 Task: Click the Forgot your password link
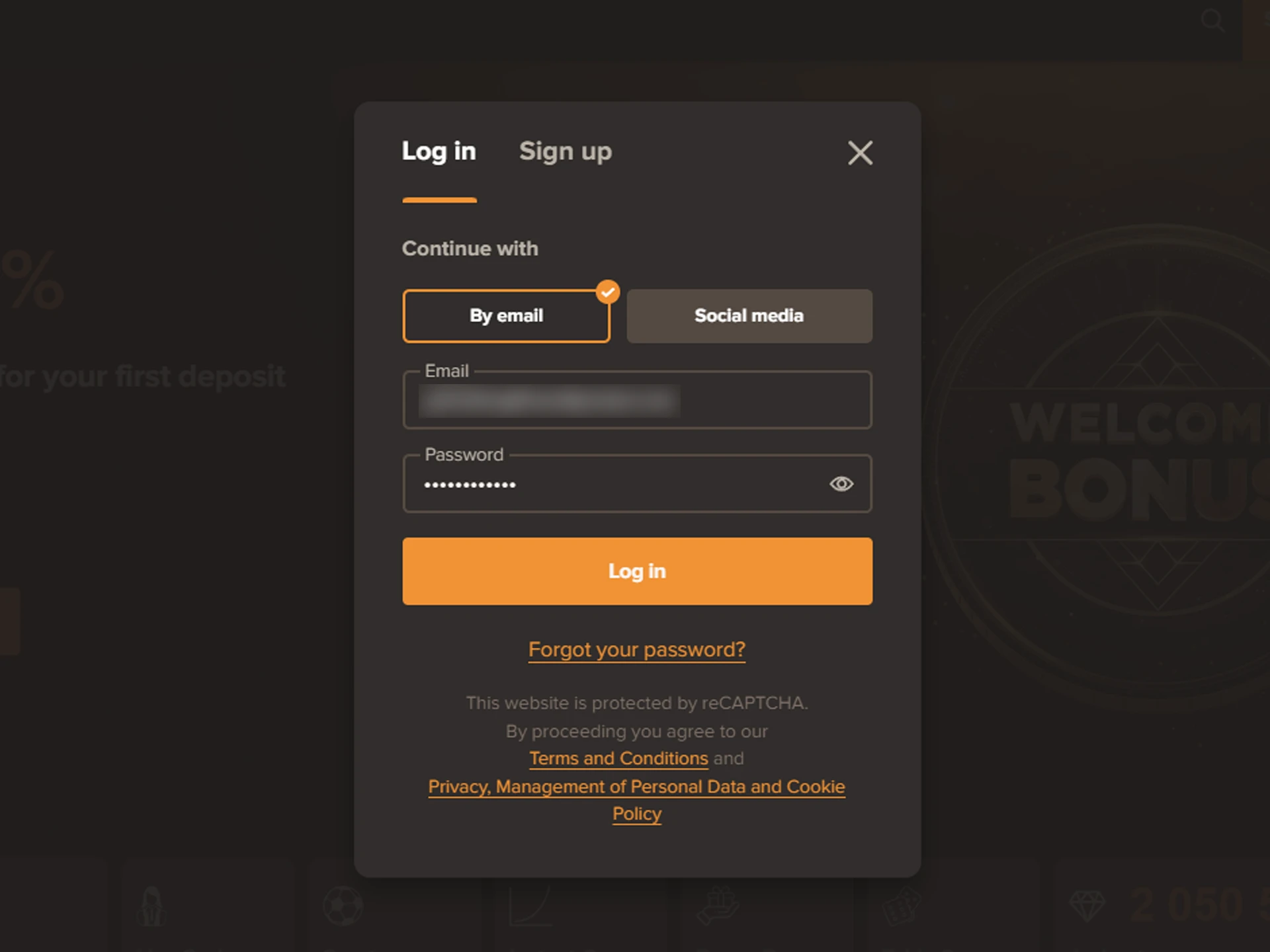pos(637,649)
